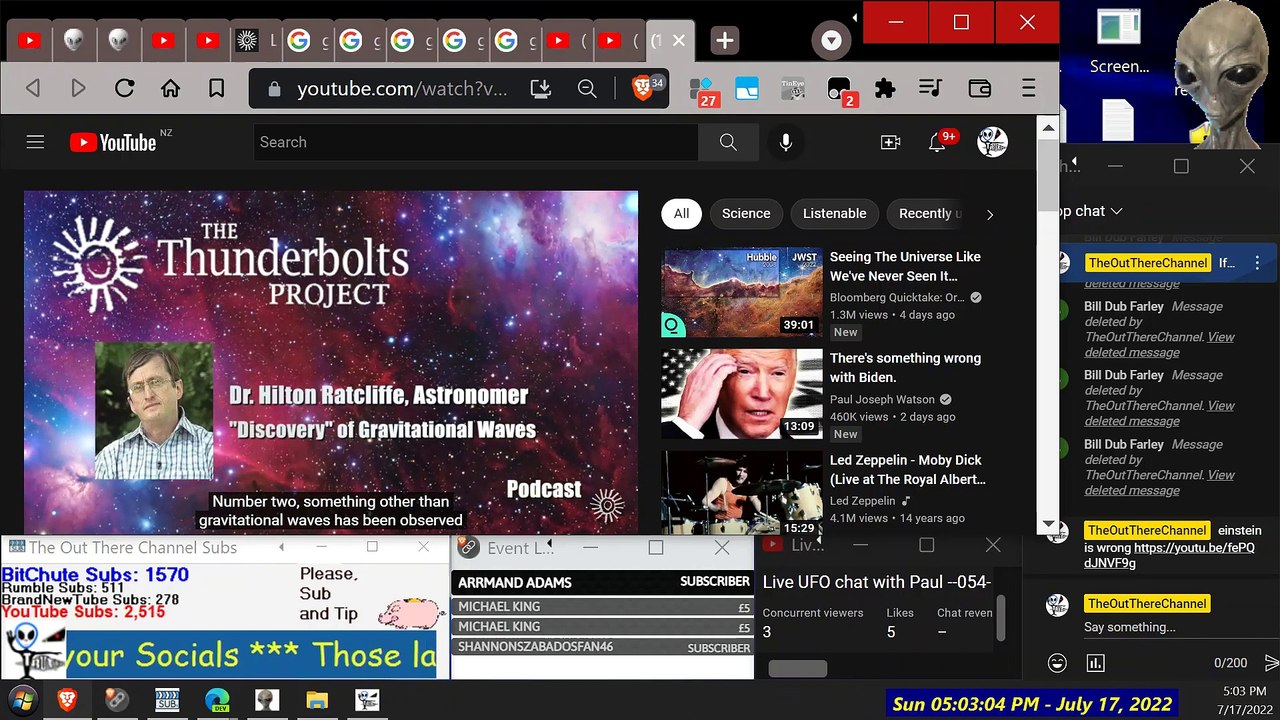Select the Science filter chip
This screenshot has width=1280, height=720.
pos(746,213)
